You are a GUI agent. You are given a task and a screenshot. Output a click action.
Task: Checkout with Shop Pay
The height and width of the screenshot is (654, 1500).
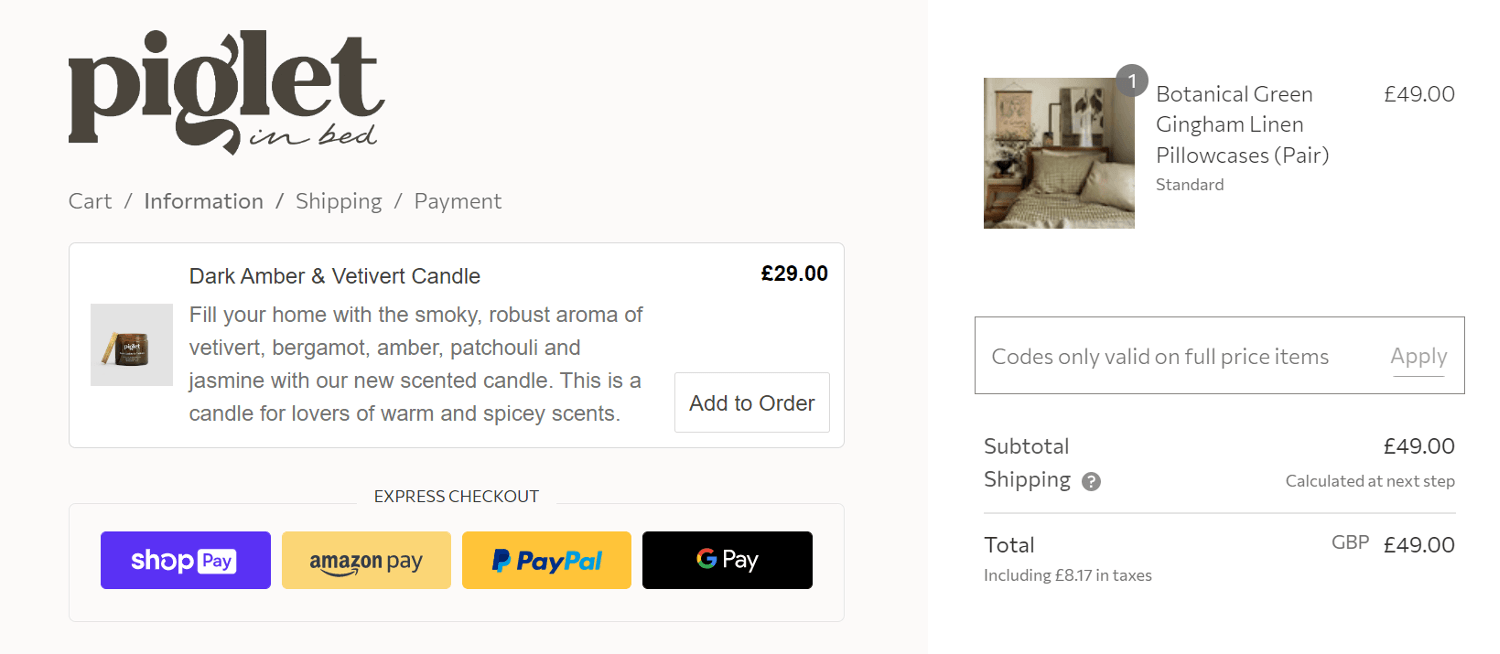click(185, 560)
